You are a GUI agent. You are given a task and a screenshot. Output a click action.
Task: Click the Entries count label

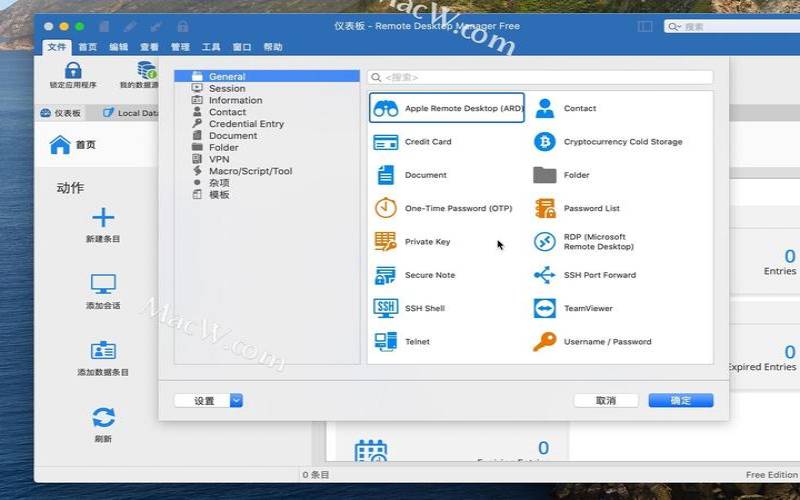(x=780, y=271)
